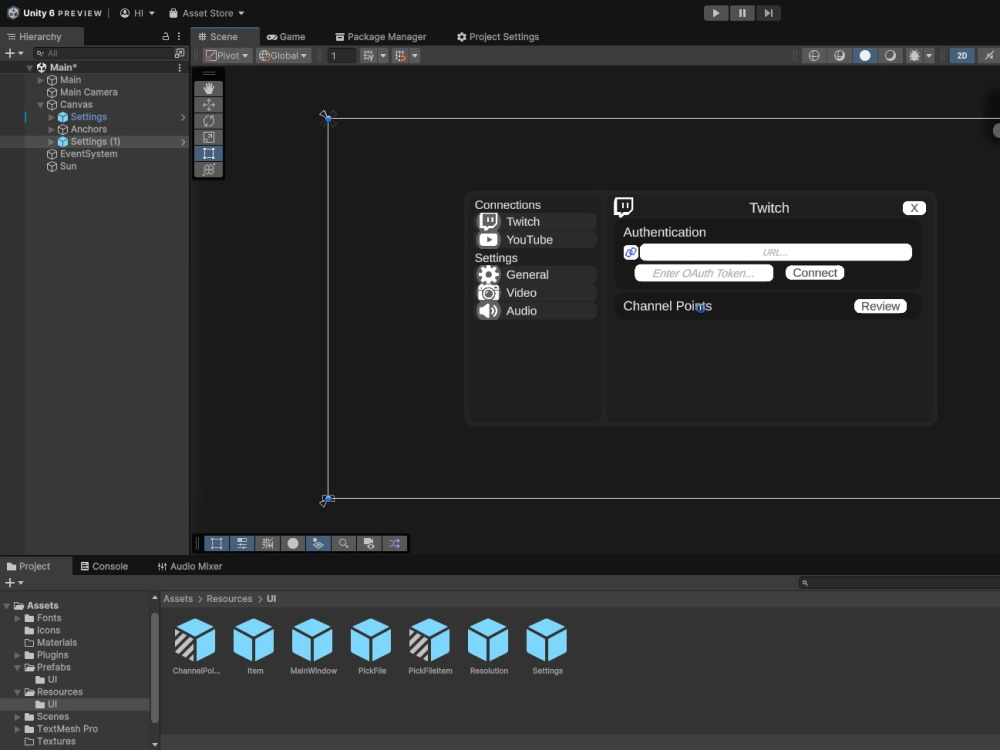Viewport: 1000px width, 750px height.
Task: Toggle the isometric layers overlay icon
Action: [x=318, y=543]
